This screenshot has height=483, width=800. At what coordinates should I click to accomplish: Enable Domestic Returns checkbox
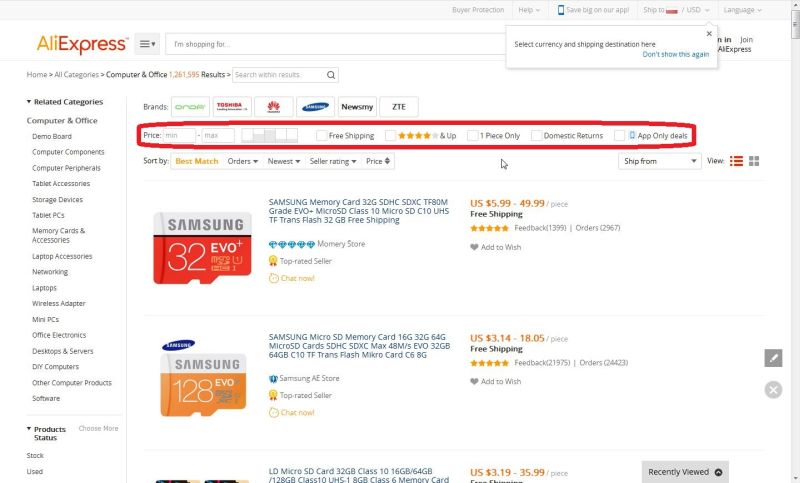coord(536,136)
